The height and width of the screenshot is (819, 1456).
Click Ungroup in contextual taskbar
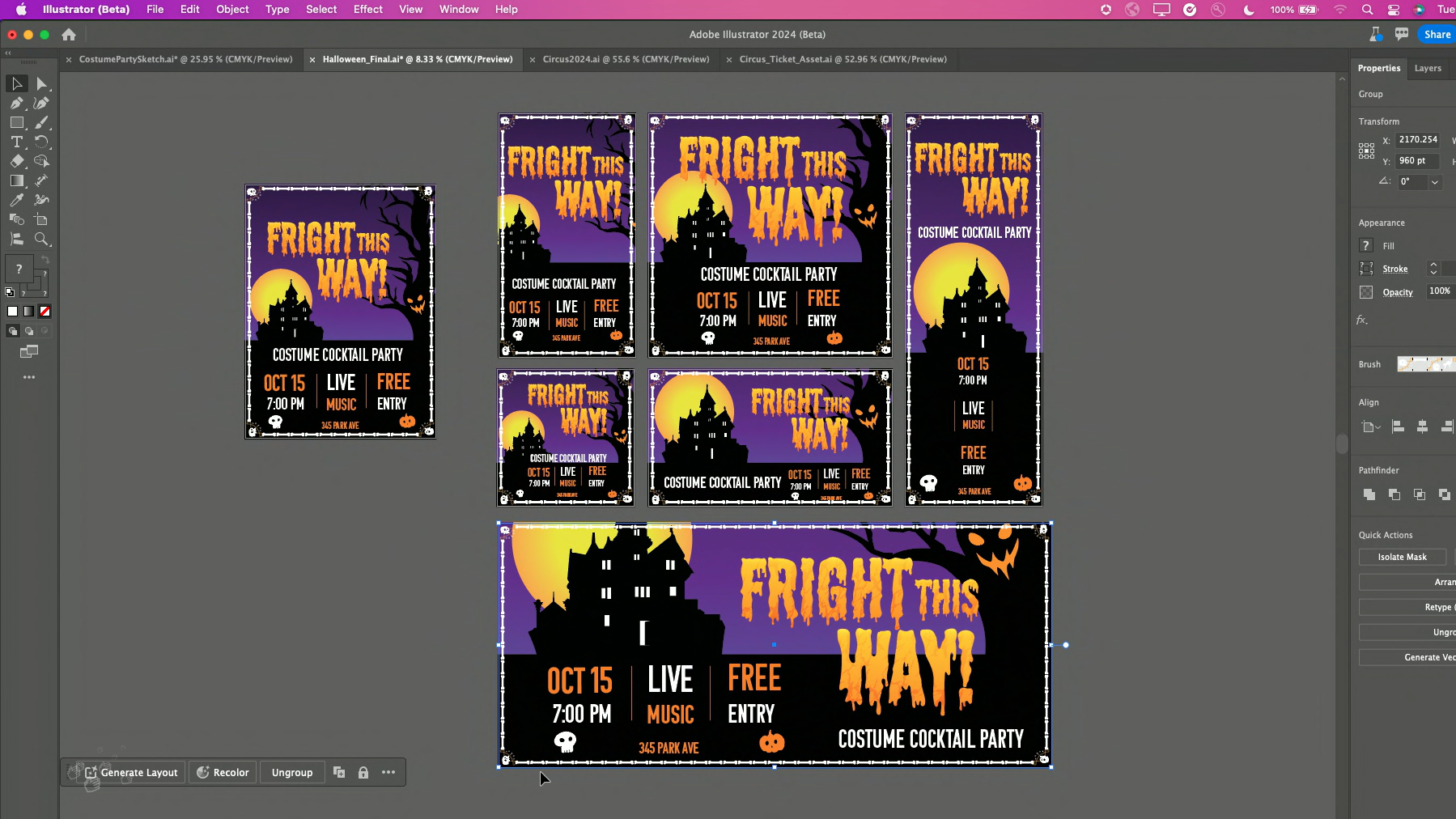click(292, 773)
